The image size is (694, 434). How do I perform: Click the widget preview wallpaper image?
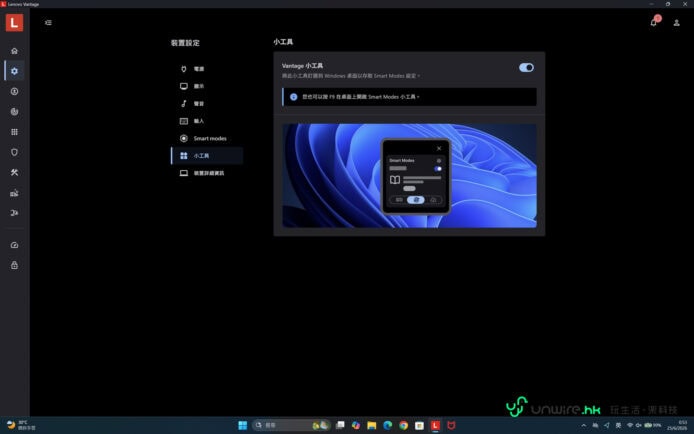point(409,176)
